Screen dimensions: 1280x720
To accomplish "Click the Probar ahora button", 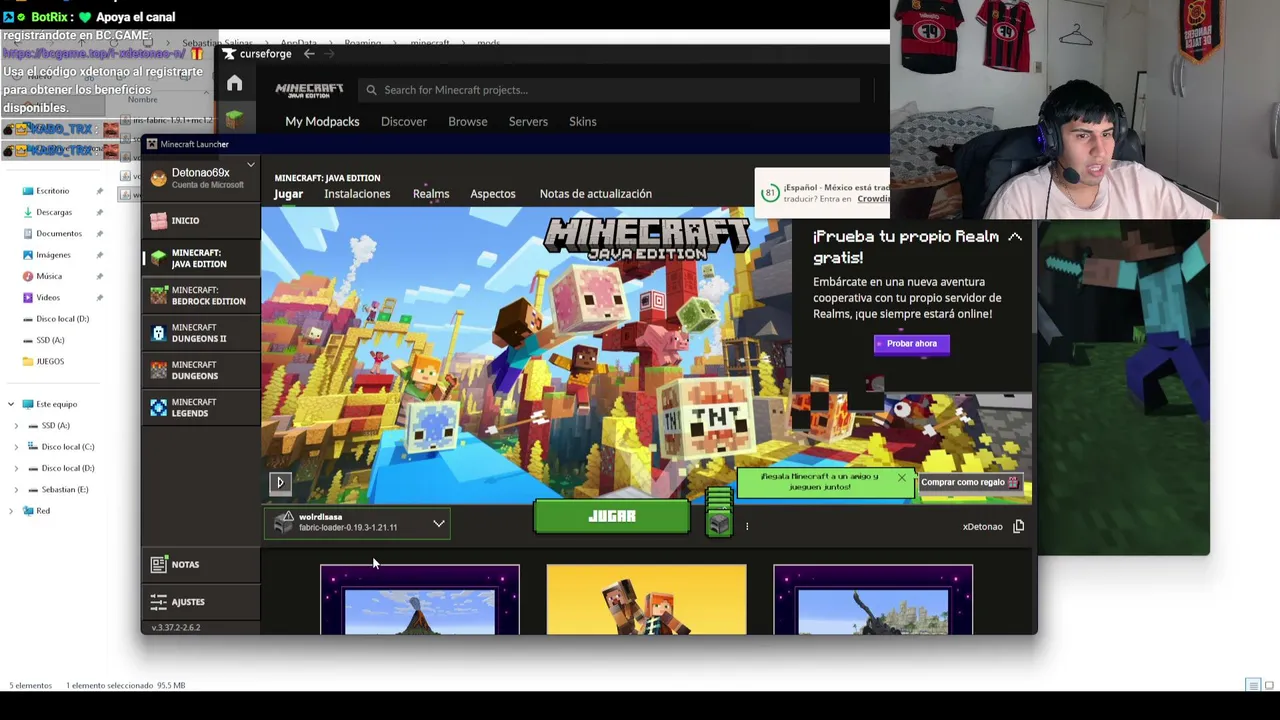I will 912,344.
